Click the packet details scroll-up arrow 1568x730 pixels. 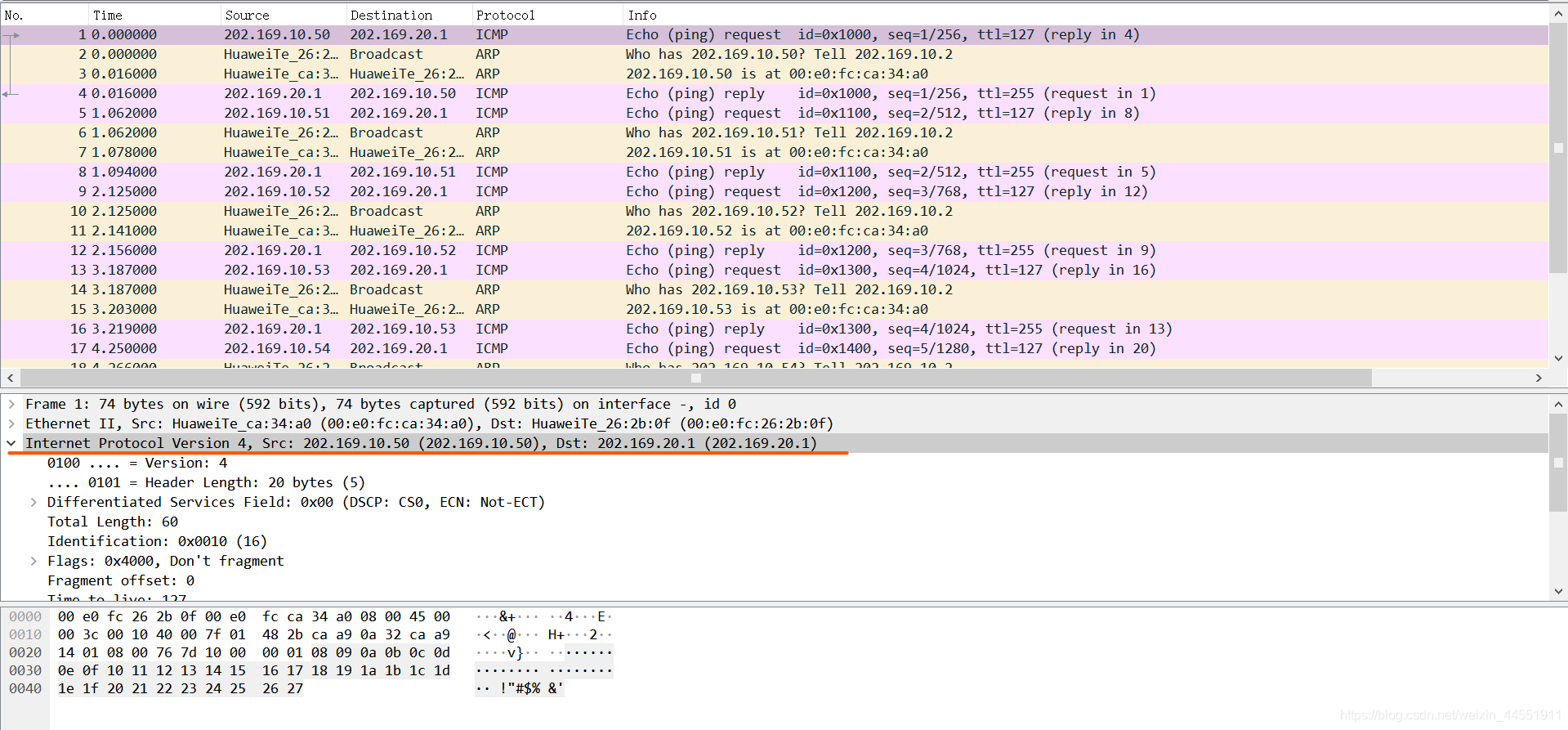pos(1558,404)
